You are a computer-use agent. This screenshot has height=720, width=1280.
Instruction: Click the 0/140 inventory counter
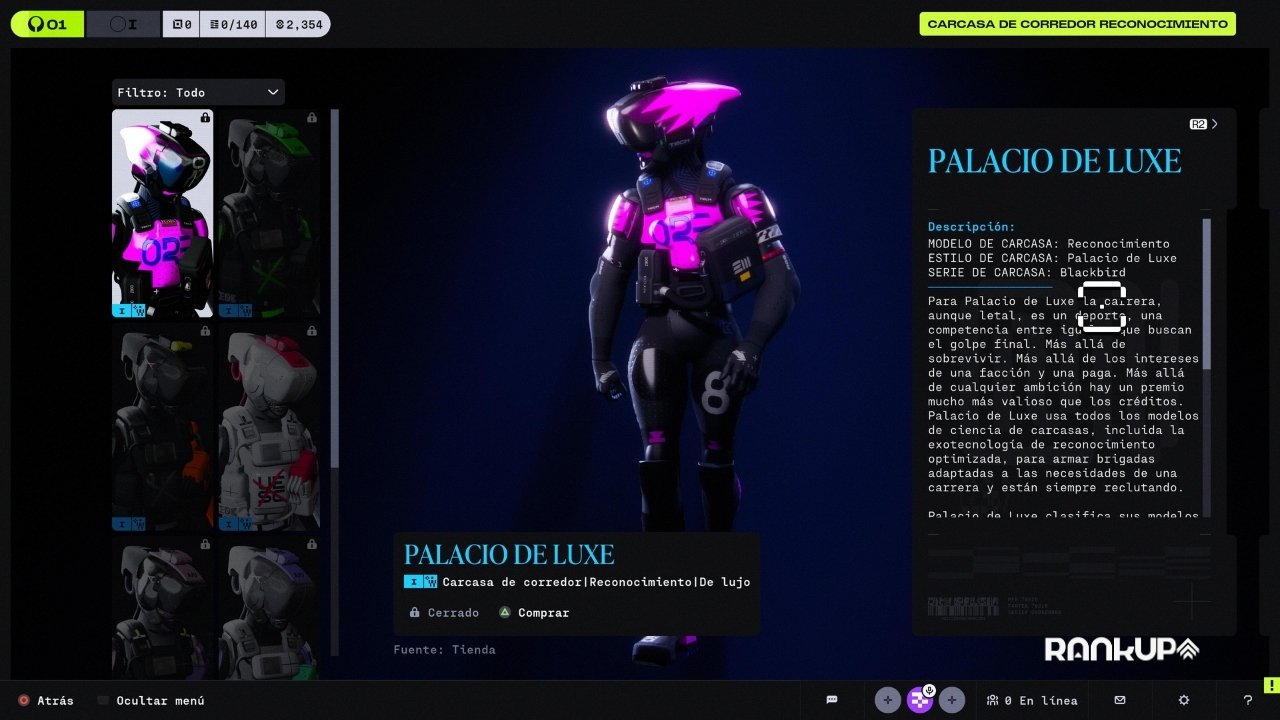(x=232, y=24)
